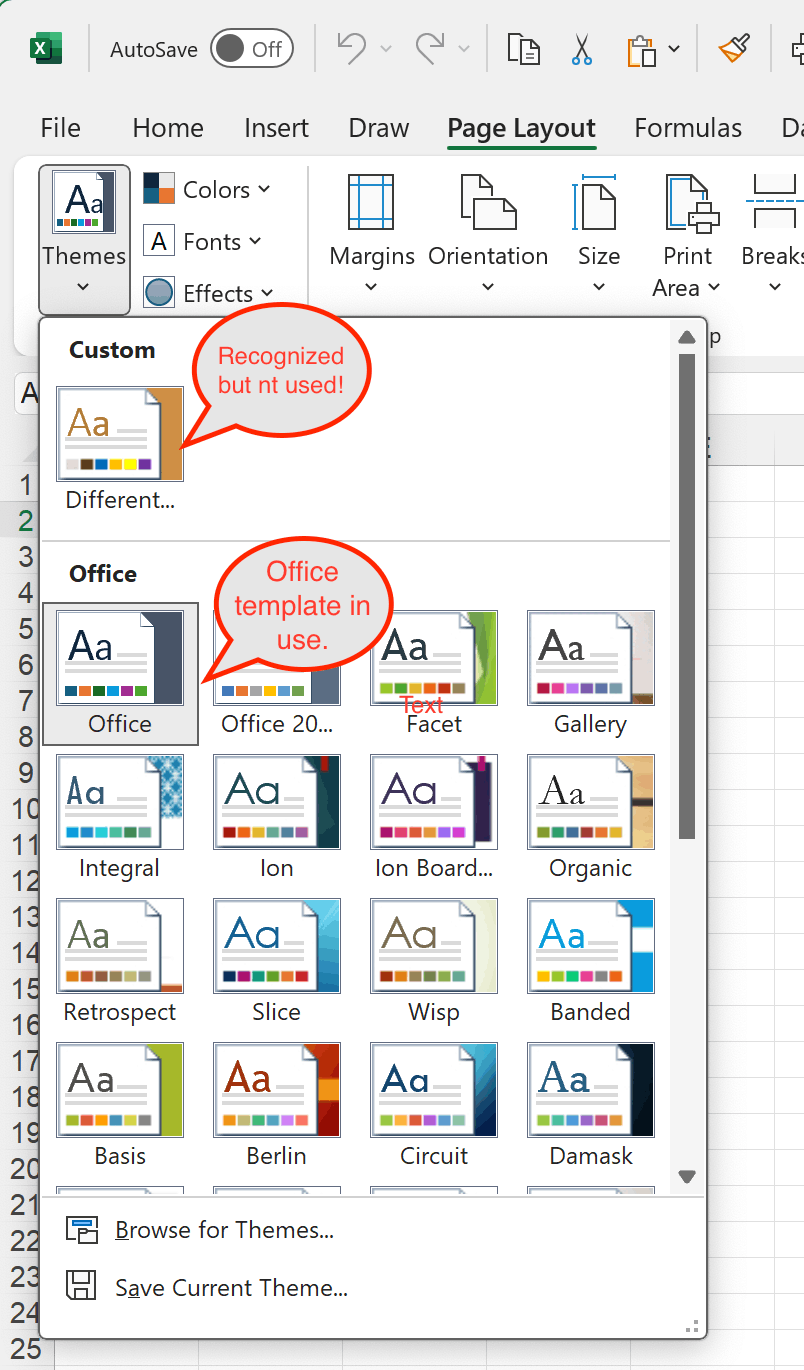Click the Excel app icon
Image resolution: width=804 pixels, height=1370 pixels.
[x=46, y=49]
